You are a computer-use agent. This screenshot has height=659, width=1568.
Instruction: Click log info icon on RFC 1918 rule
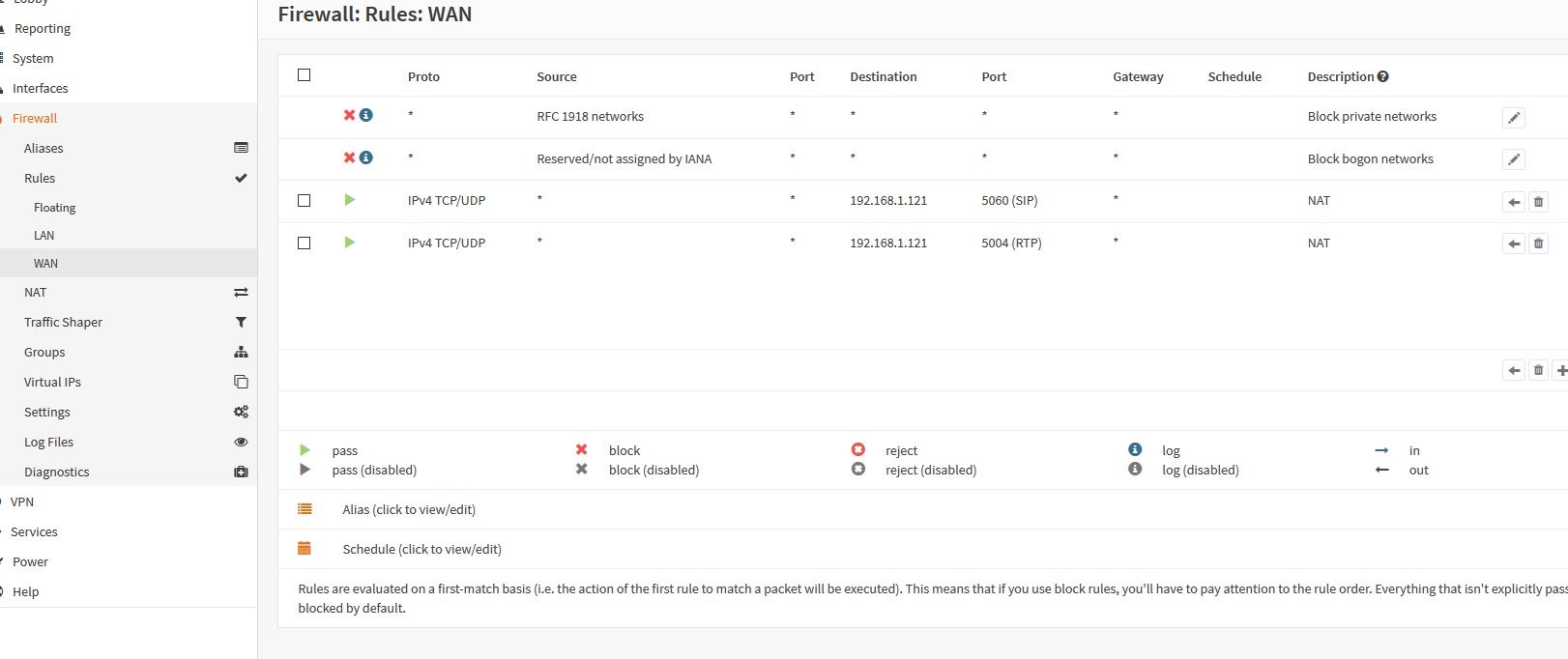point(366,115)
